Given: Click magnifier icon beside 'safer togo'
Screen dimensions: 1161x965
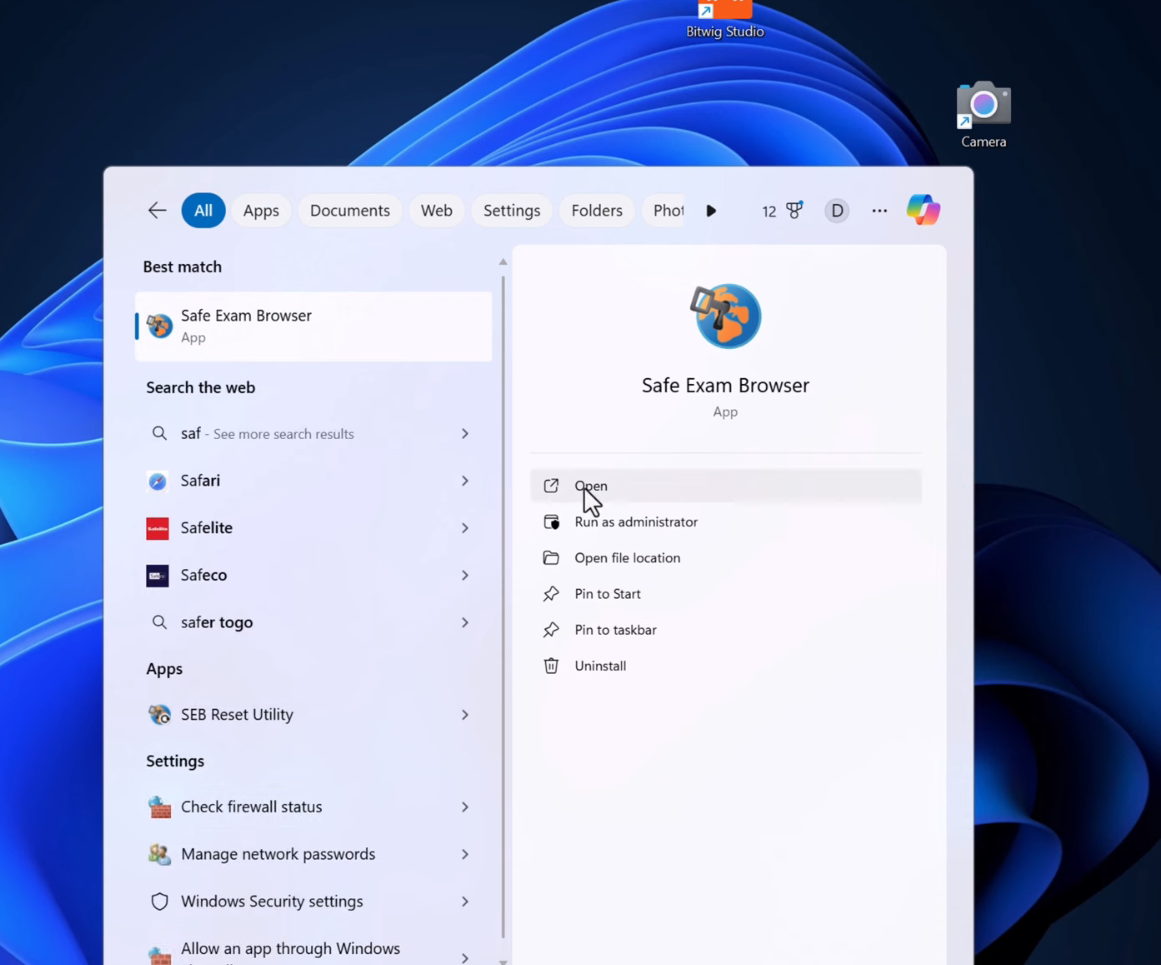Looking at the screenshot, I should (159, 622).
